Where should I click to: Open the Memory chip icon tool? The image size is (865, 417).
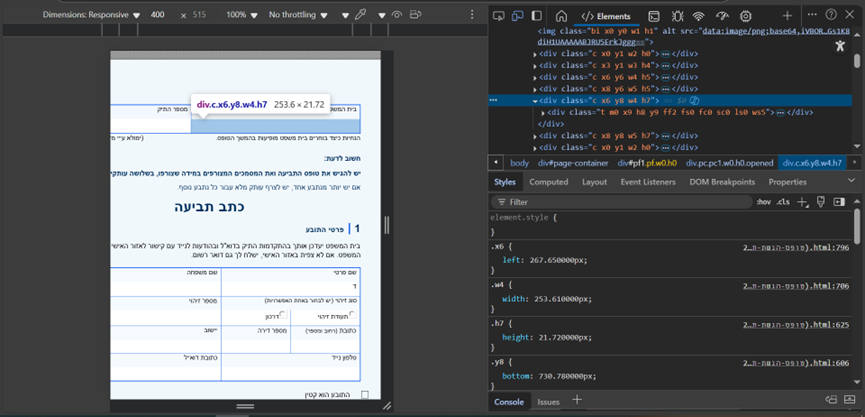[745, 16]
